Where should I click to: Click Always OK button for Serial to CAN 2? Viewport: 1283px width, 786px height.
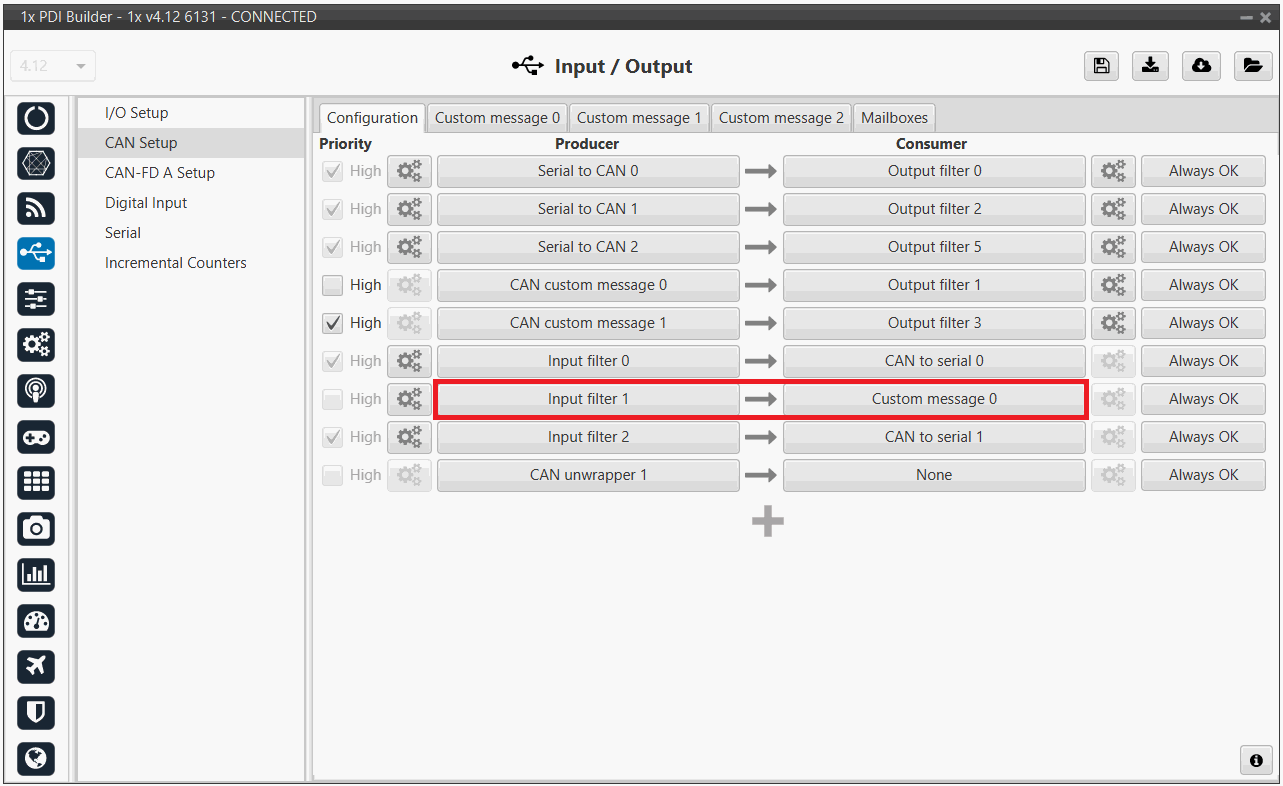(x=1203, y=247)
